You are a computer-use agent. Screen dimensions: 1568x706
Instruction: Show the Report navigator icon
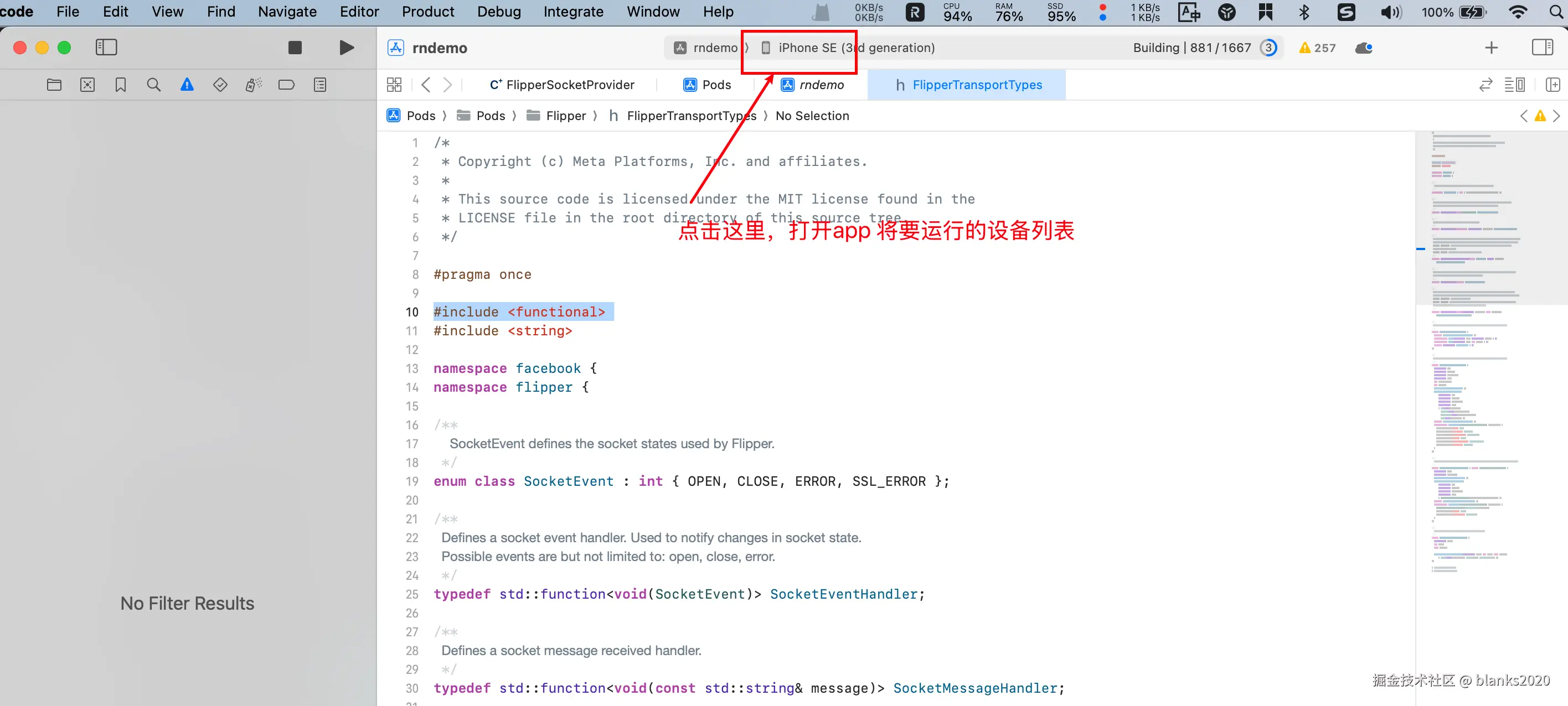[x=319, y=85]
